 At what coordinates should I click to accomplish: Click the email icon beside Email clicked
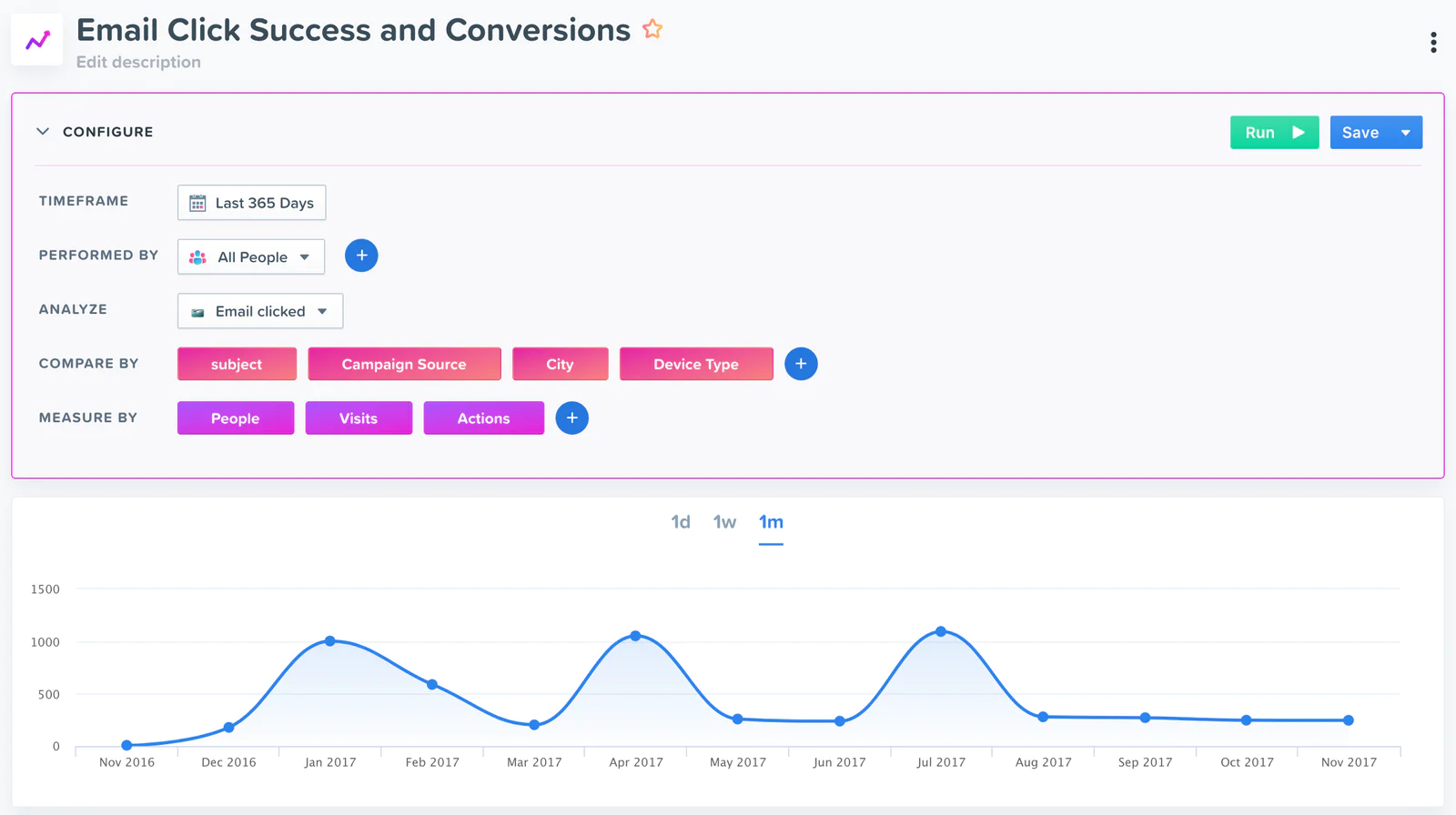[x=197, y=312]
